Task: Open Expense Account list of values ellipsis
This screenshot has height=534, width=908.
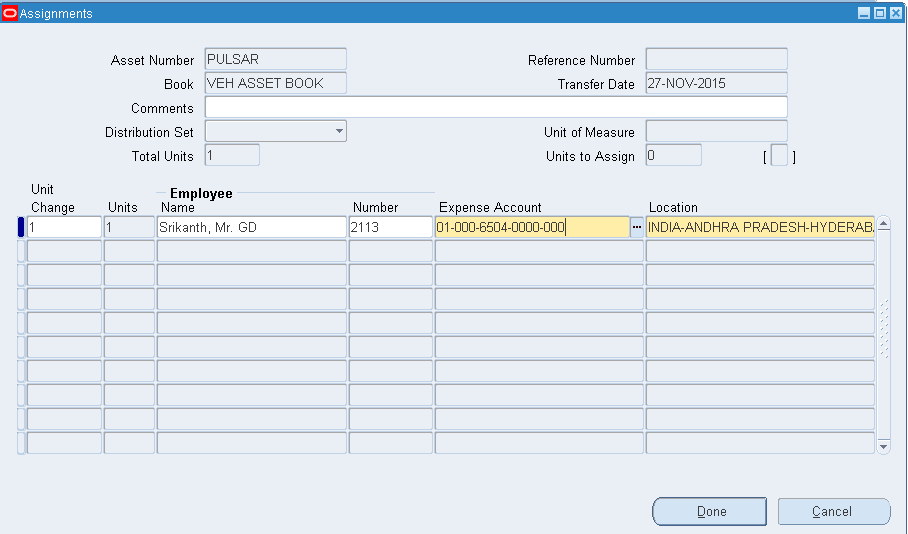Action: click(x=636, y=228)
